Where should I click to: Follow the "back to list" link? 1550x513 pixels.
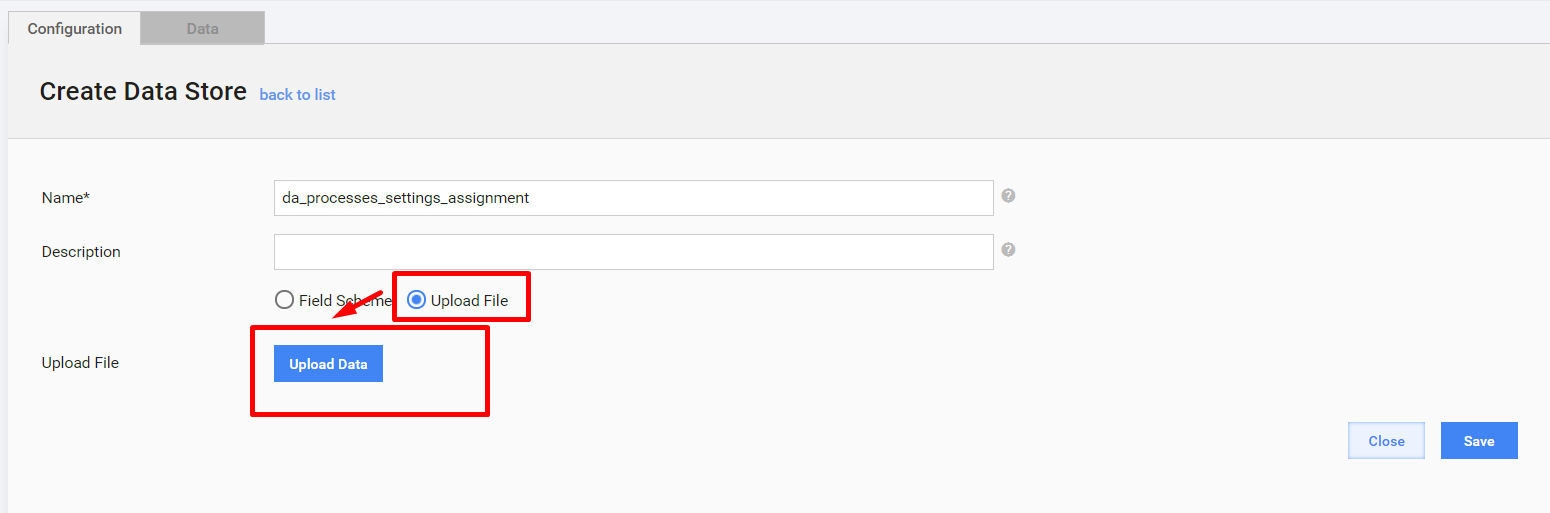tap(297, 95)
